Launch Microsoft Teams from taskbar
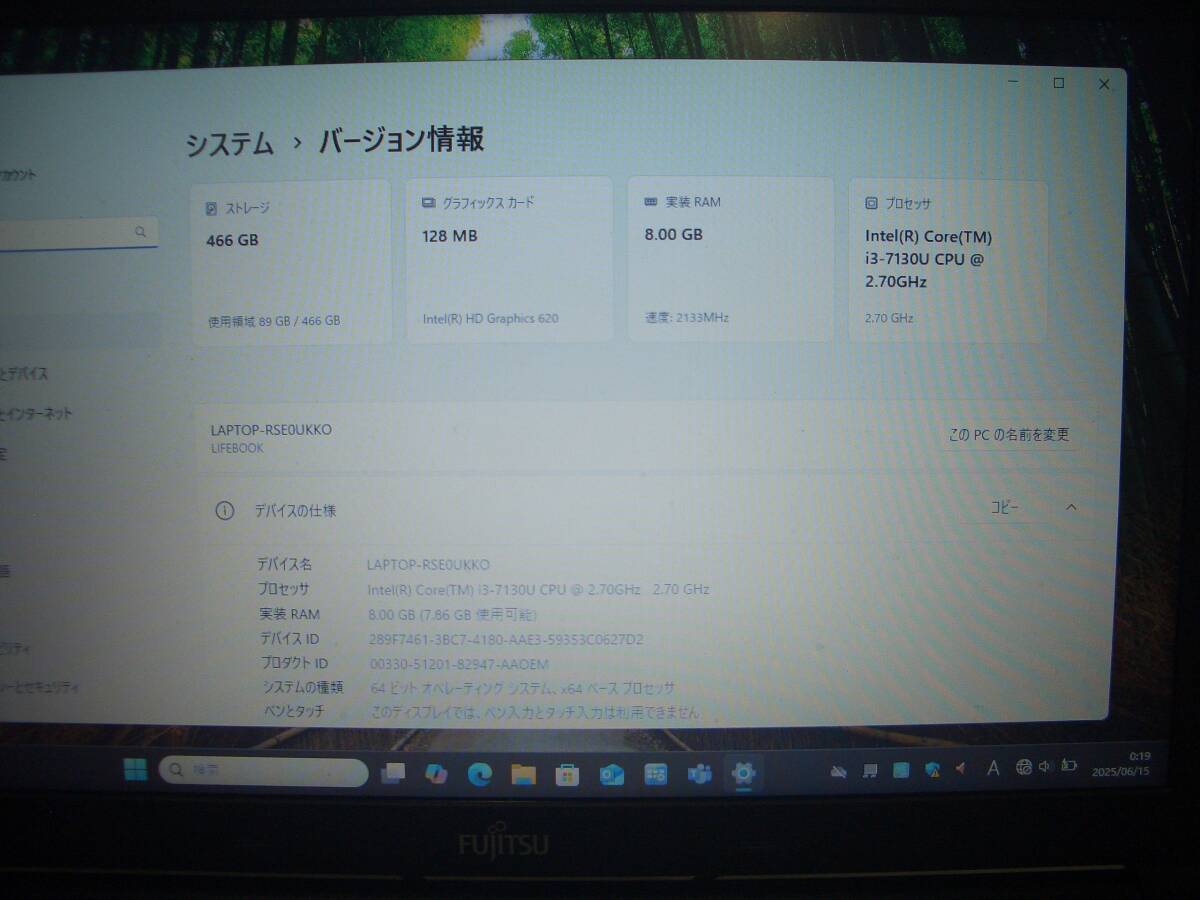1200x900 pixels. pos(699,774)
